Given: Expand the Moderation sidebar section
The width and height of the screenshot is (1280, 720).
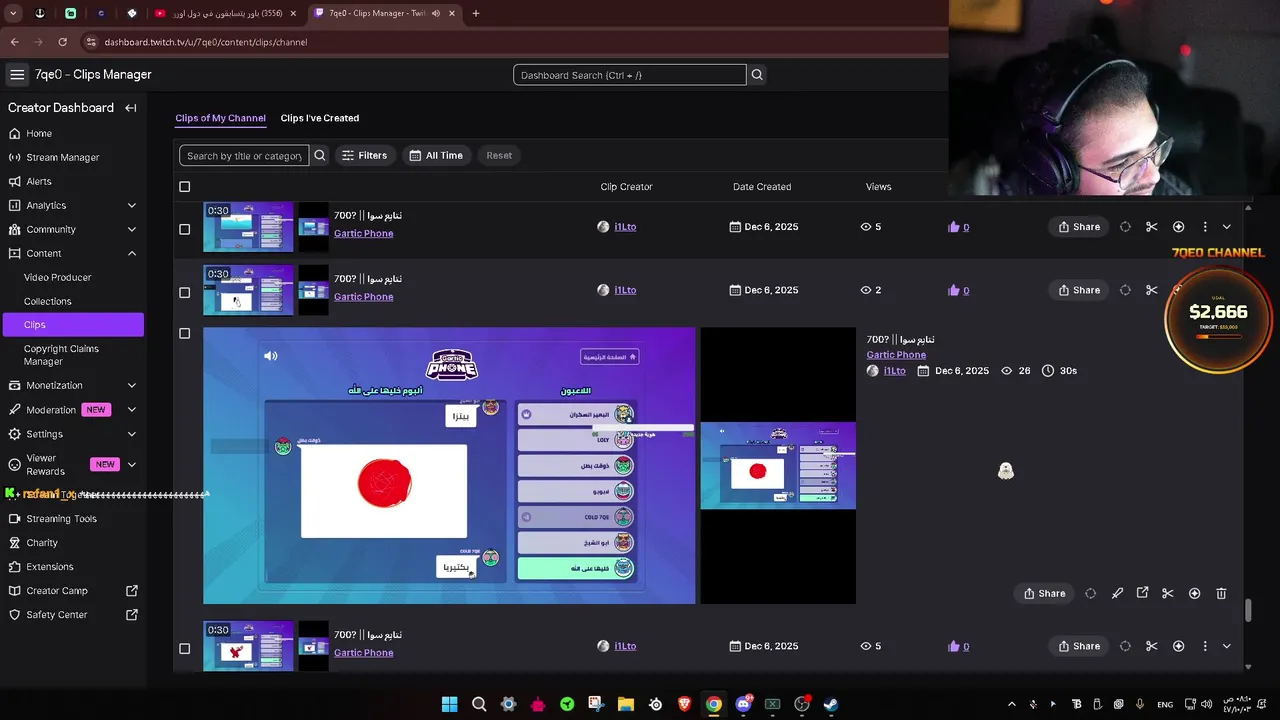Looking at the screenshot, I should click(132, 410).
